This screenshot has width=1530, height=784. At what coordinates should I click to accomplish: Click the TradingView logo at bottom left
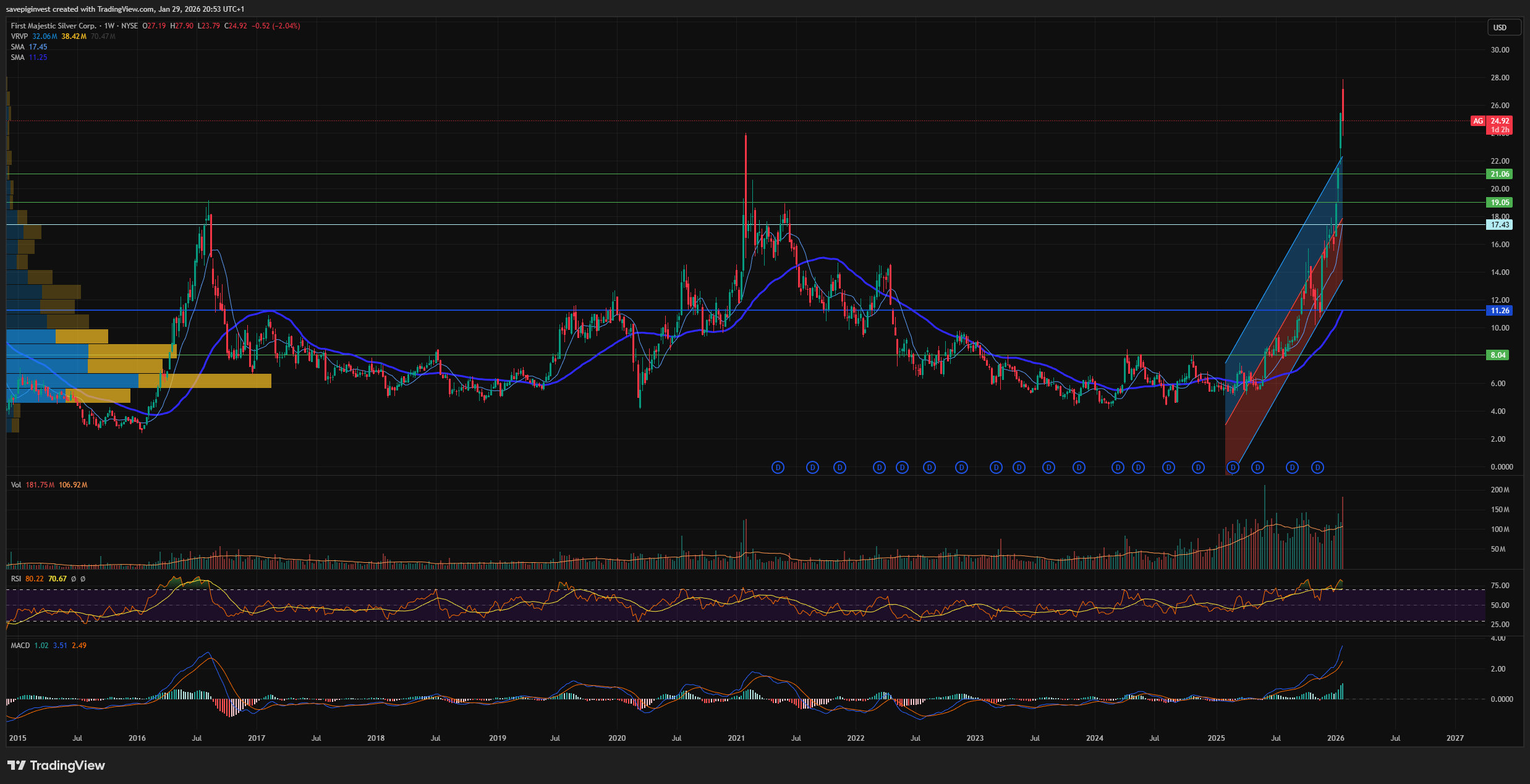click(56, 765)
